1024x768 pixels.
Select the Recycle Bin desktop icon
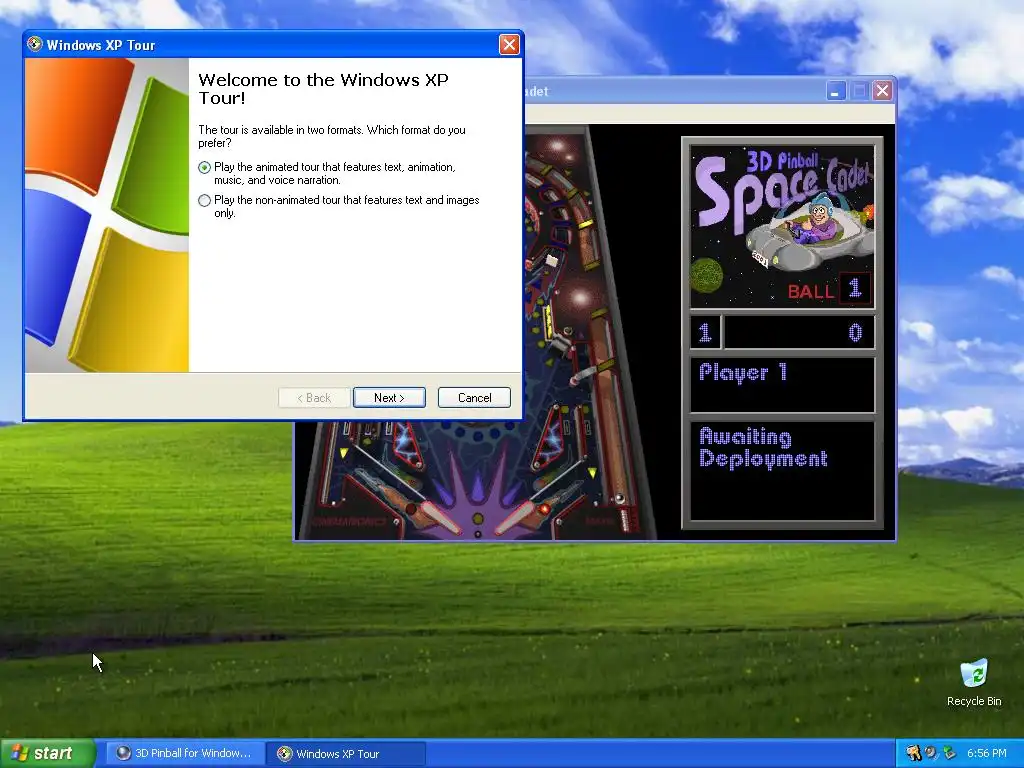point(974,683)
